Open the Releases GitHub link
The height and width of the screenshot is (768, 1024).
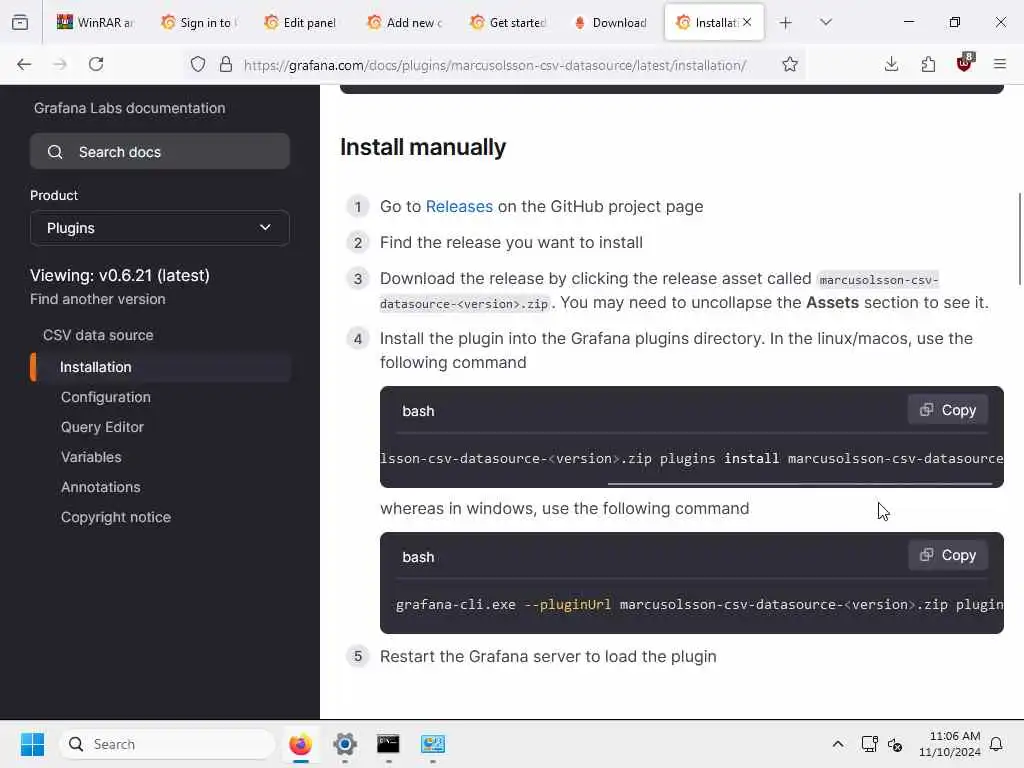coord(459,206)
